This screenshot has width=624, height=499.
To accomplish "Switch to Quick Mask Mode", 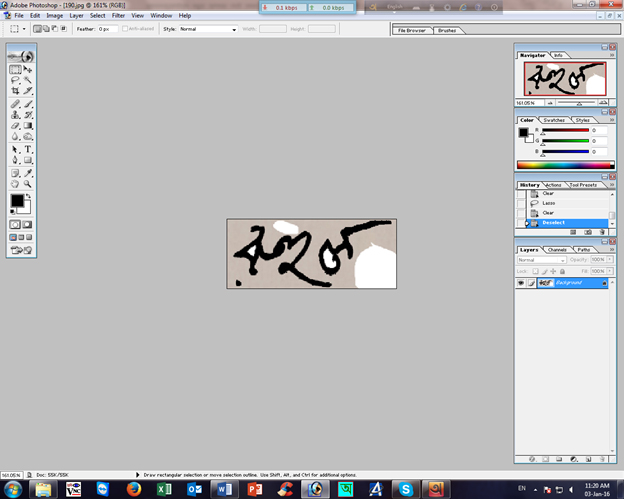I will (x=27, y=225).
